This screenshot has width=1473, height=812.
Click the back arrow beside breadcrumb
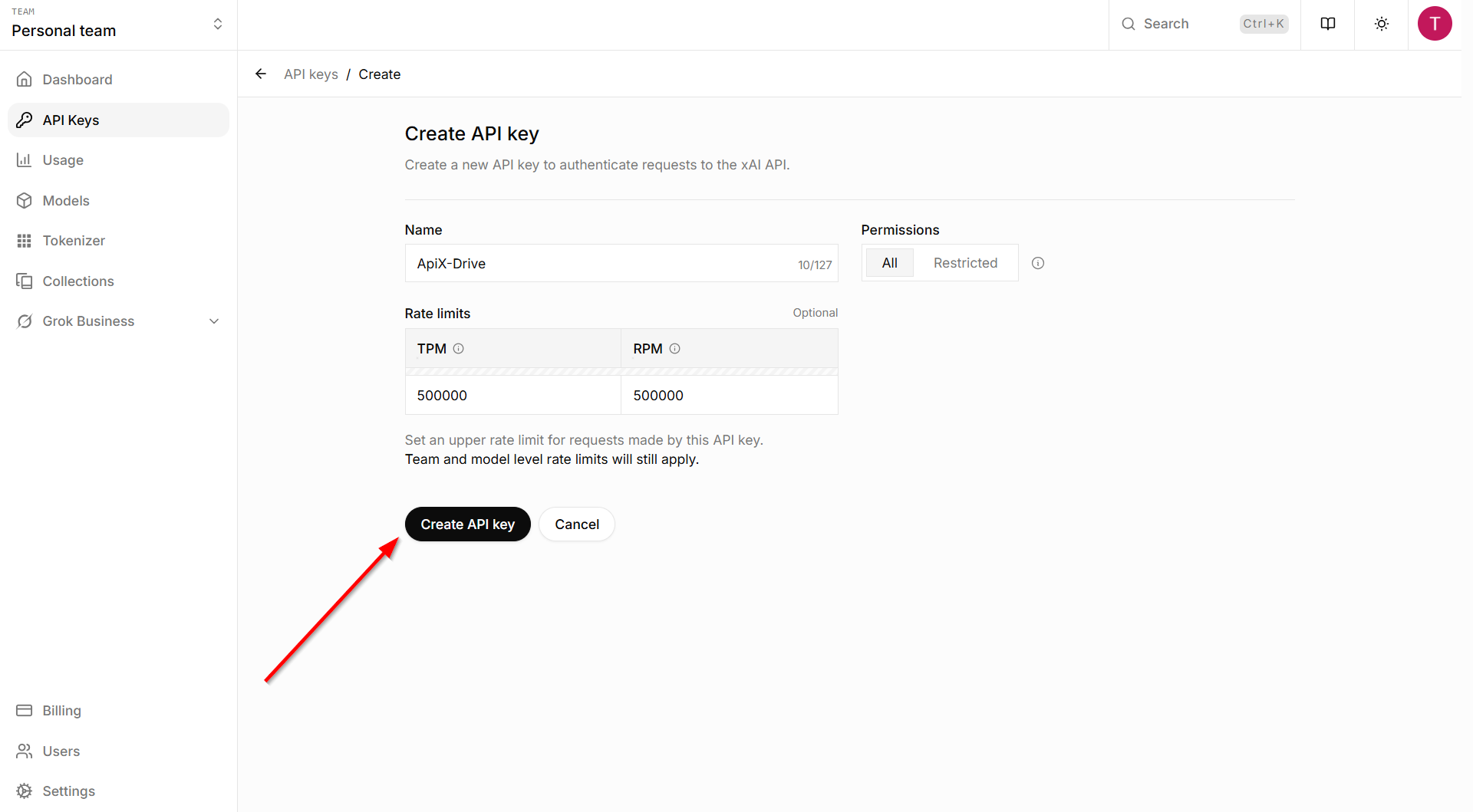261,74
